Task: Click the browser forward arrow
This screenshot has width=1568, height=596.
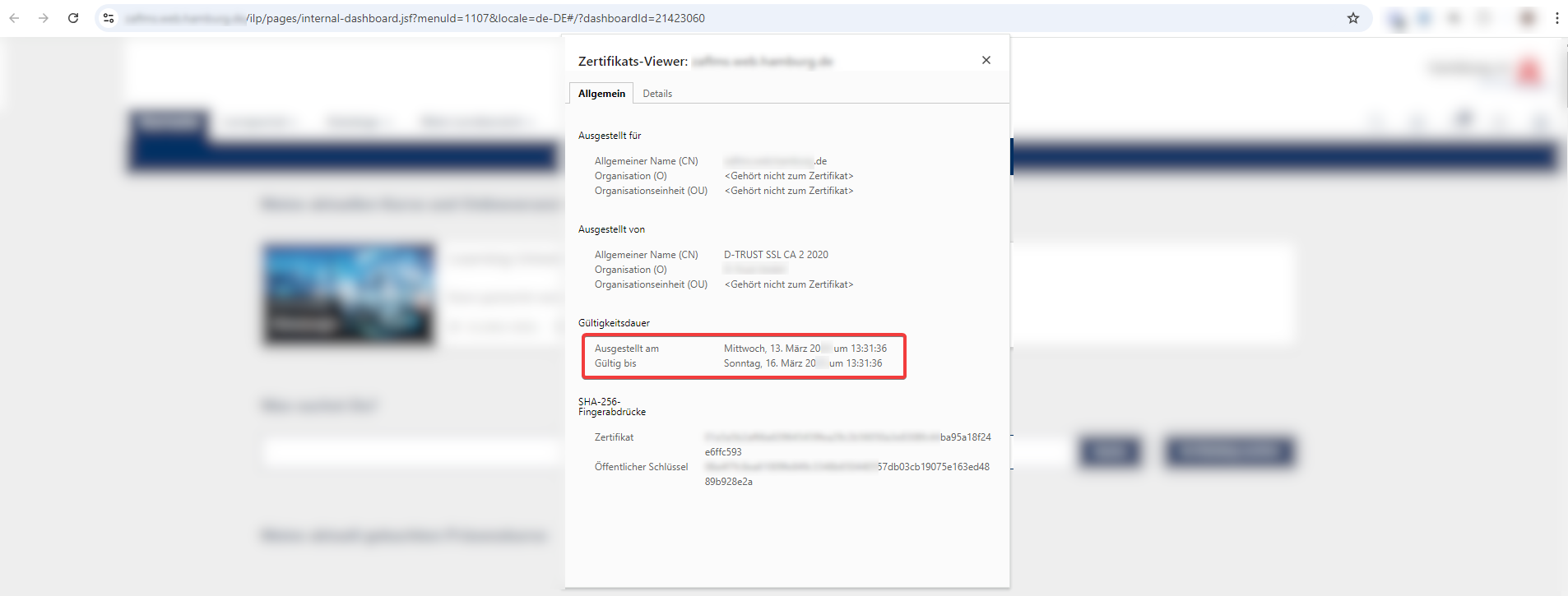Action: [44, 18]
